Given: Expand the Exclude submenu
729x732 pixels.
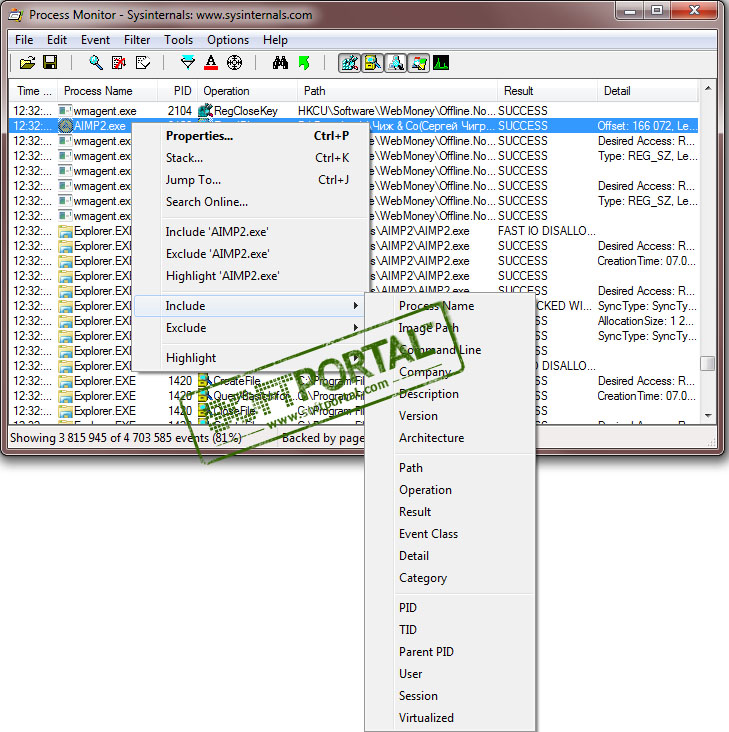Looking at the screenshot, I should (x=251, y=328).
